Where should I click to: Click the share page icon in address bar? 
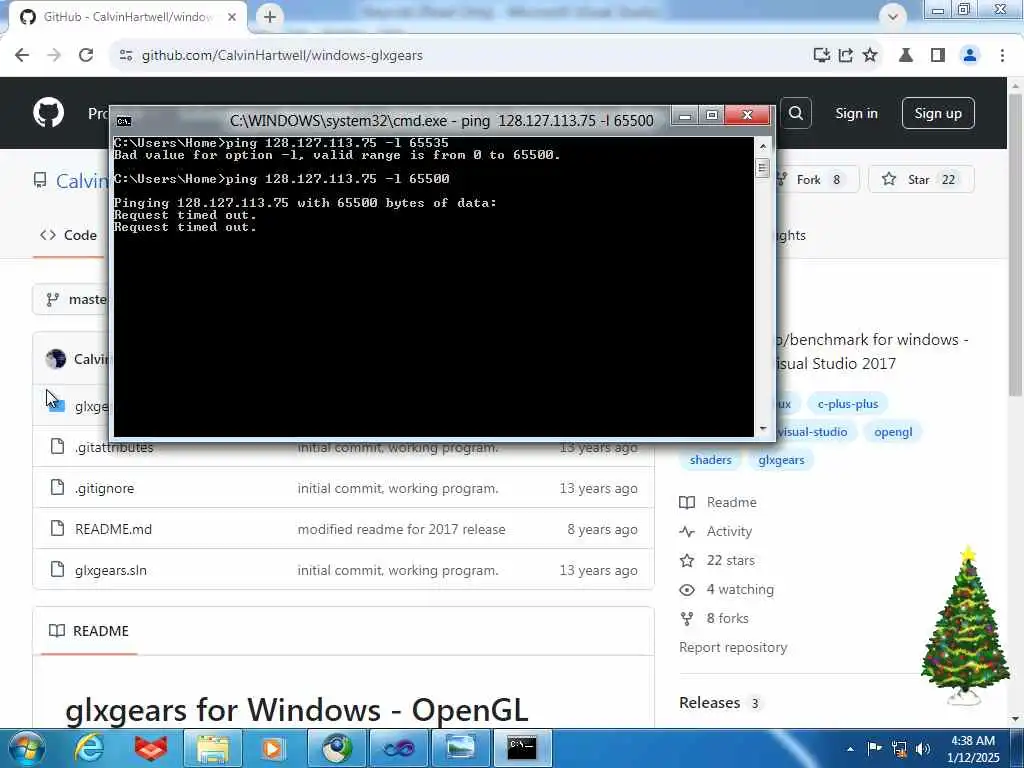[x=846, y=56]
